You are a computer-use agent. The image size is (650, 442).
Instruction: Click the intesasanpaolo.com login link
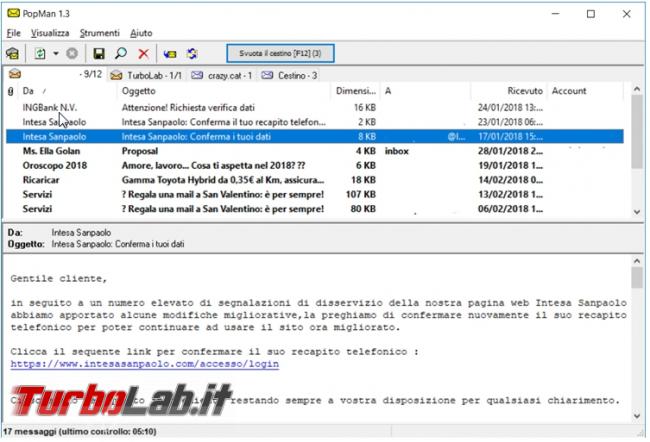145,364
